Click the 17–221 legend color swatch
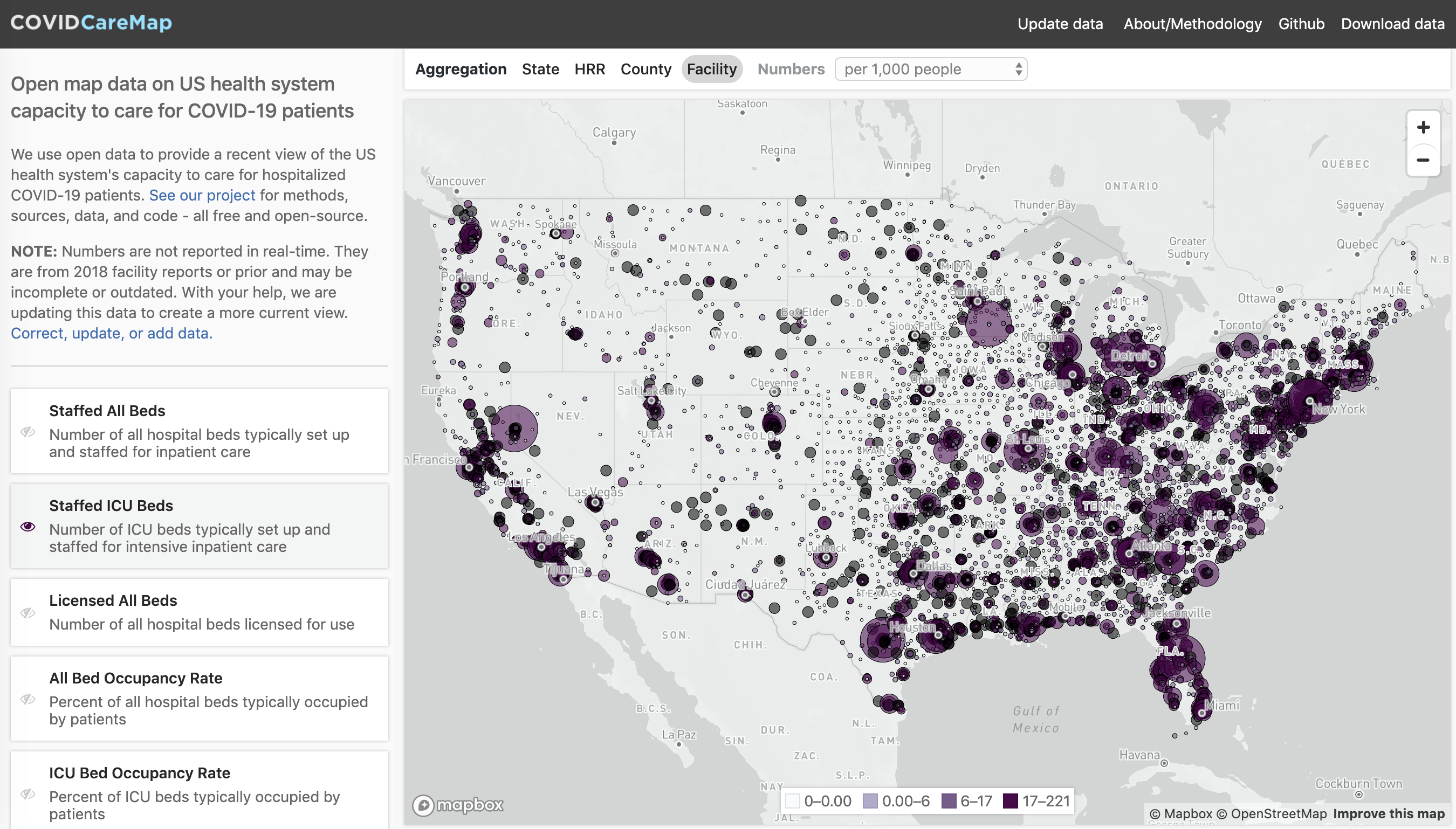1456x829 pixels. [1010, 801]
